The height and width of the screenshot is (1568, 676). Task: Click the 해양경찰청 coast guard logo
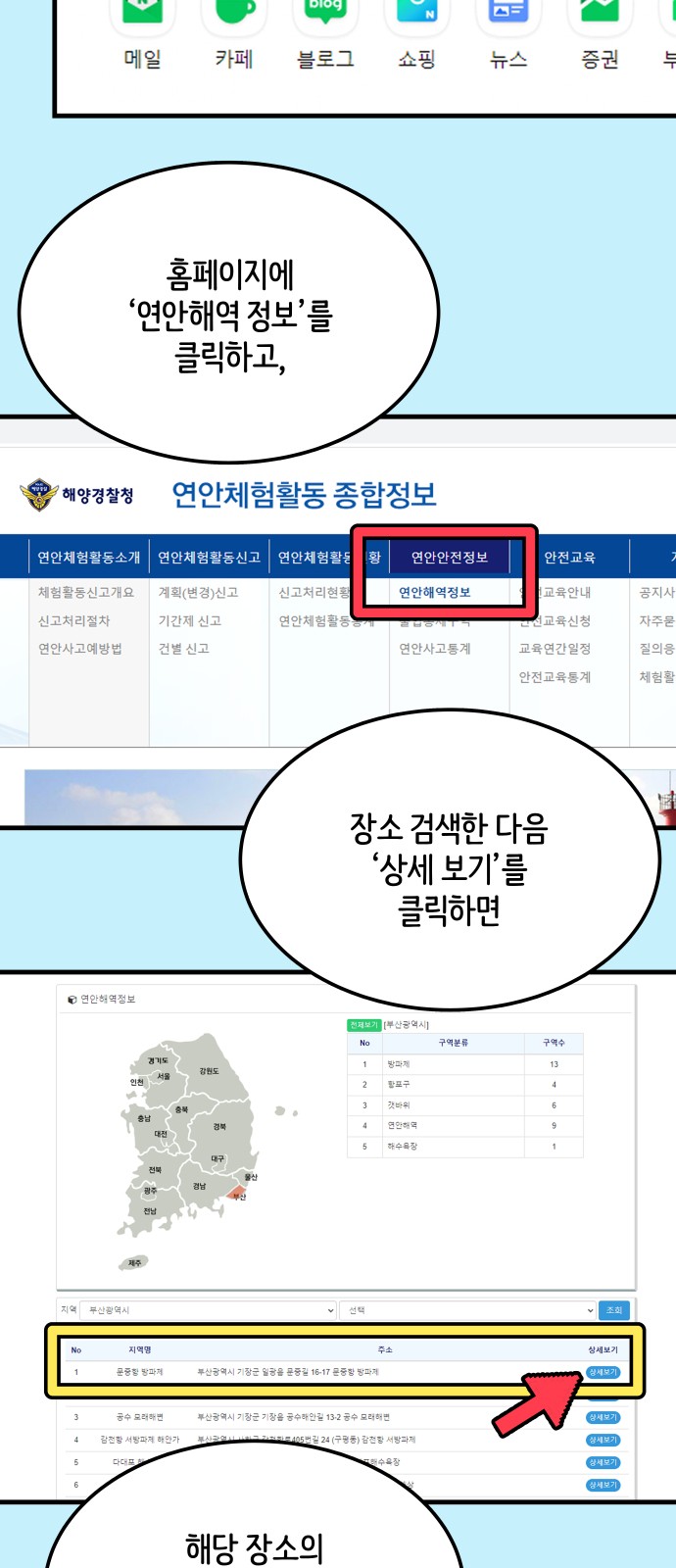tap(77, 495)
